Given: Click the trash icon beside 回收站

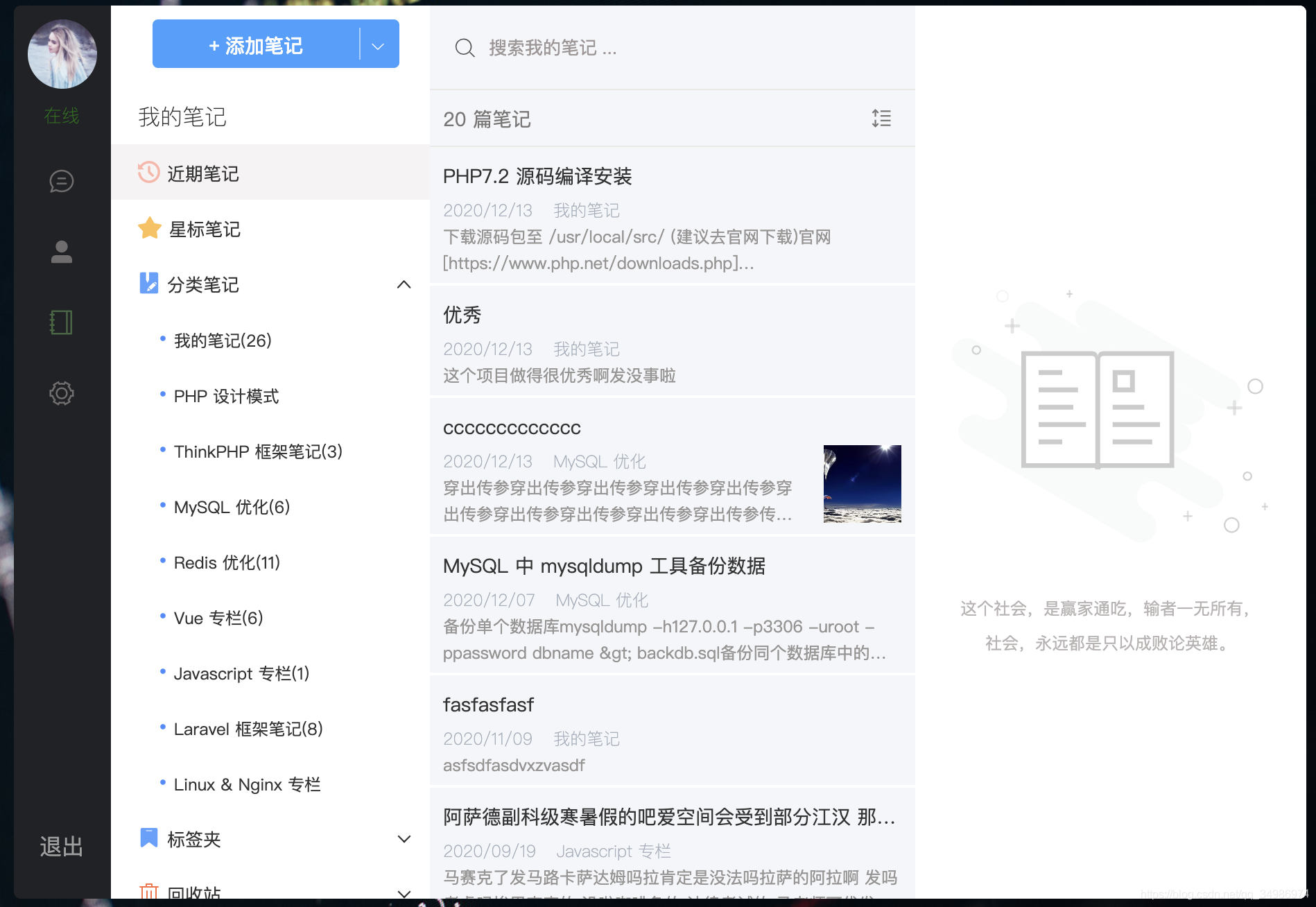Looking at the screenshot, I should 148,892.
